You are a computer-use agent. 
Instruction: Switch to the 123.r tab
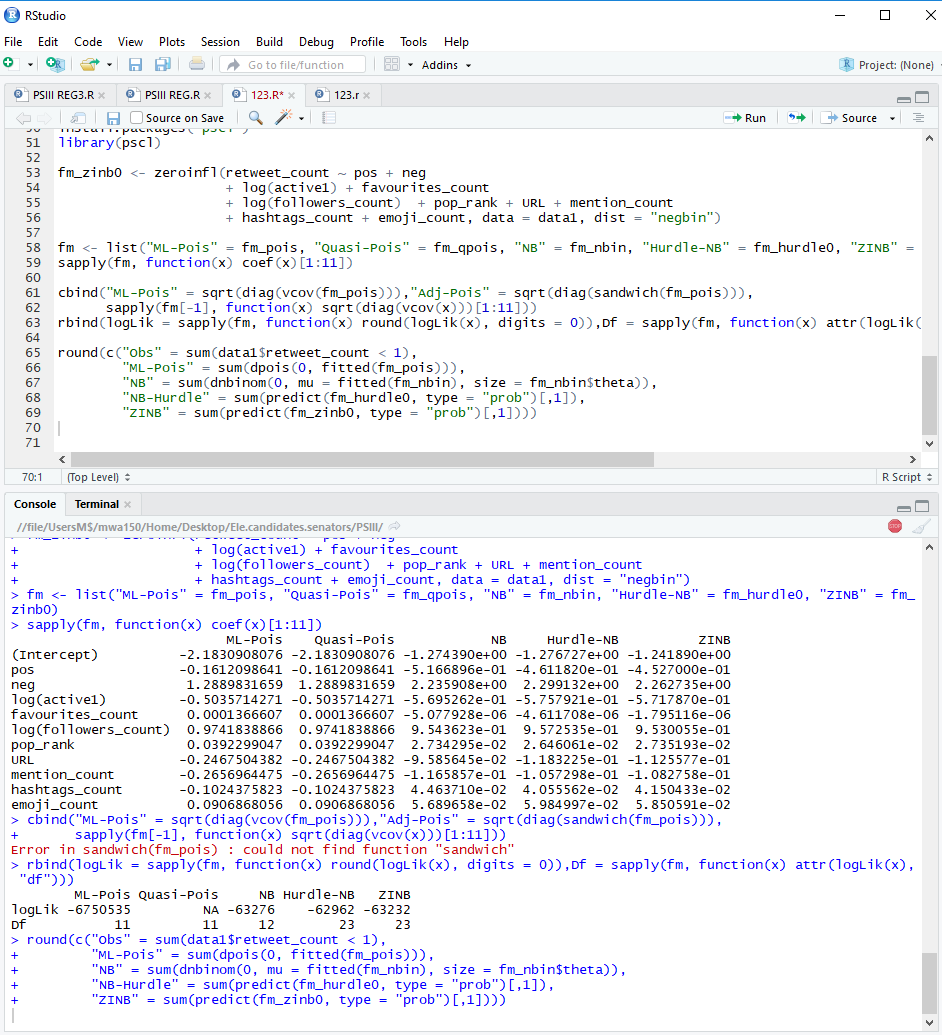346,95
